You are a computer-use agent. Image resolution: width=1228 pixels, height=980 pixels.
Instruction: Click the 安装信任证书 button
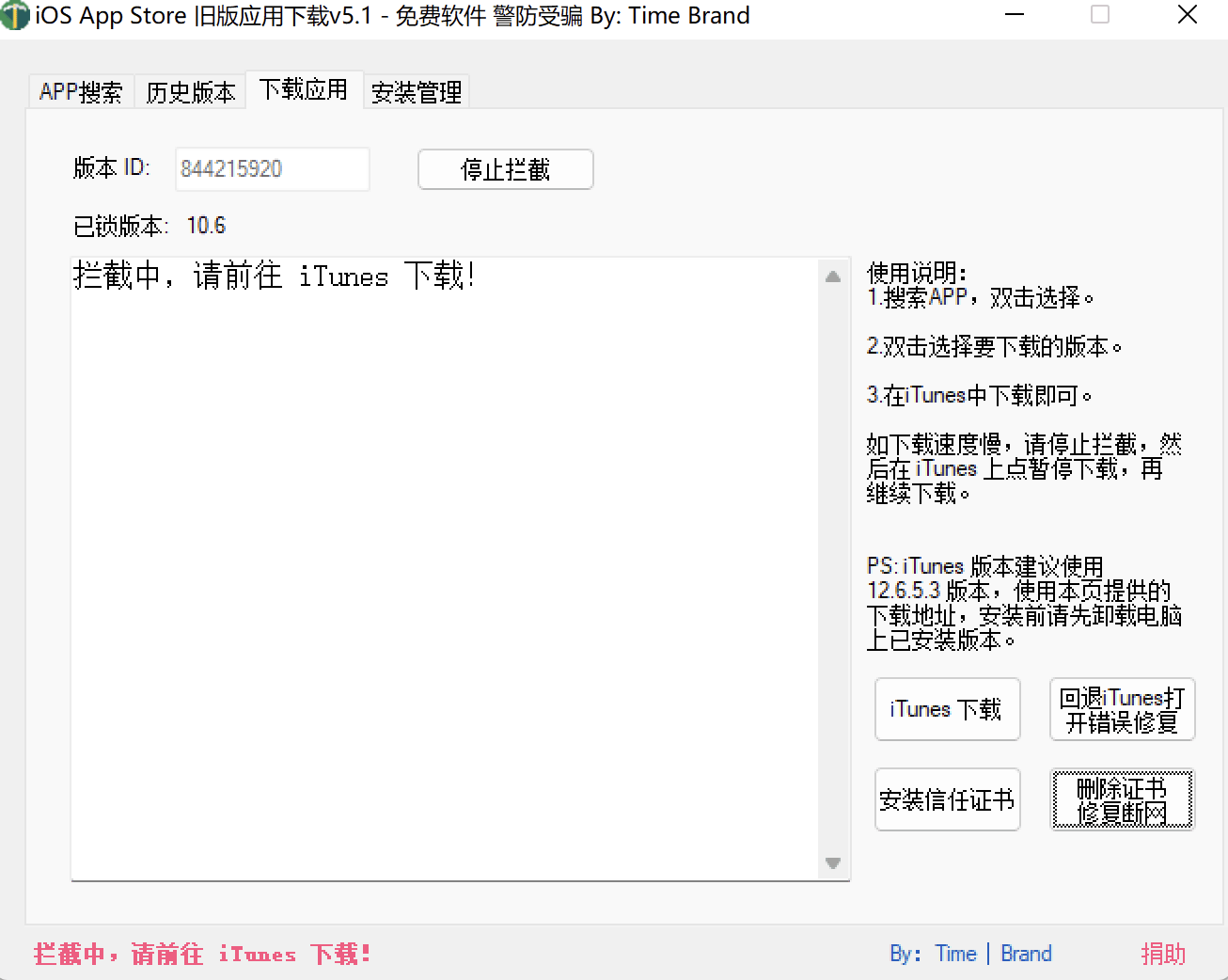pyautogui.click(x=947, y=799)
